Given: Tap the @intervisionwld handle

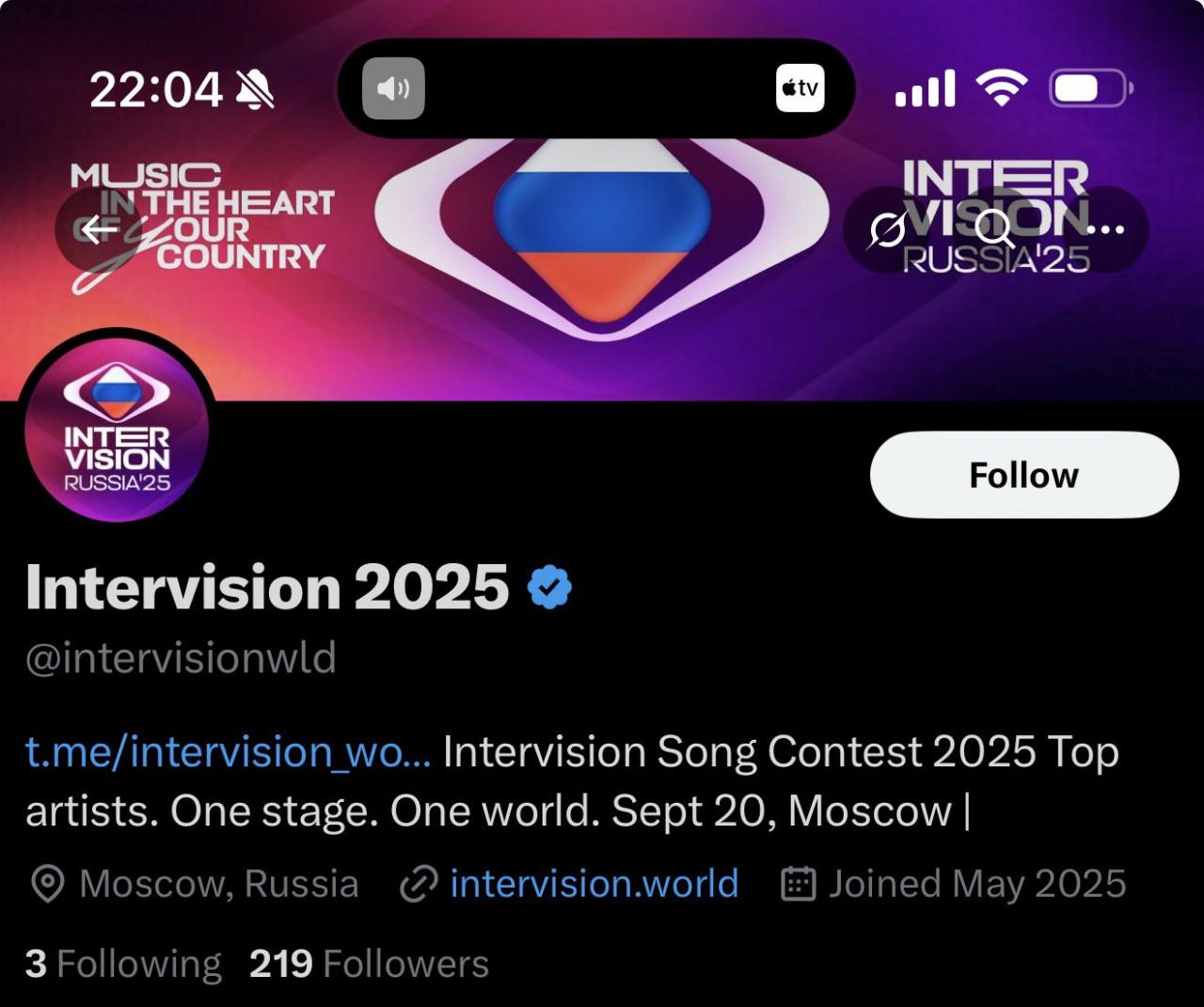Looking at the screenshot, I should 181,657.
